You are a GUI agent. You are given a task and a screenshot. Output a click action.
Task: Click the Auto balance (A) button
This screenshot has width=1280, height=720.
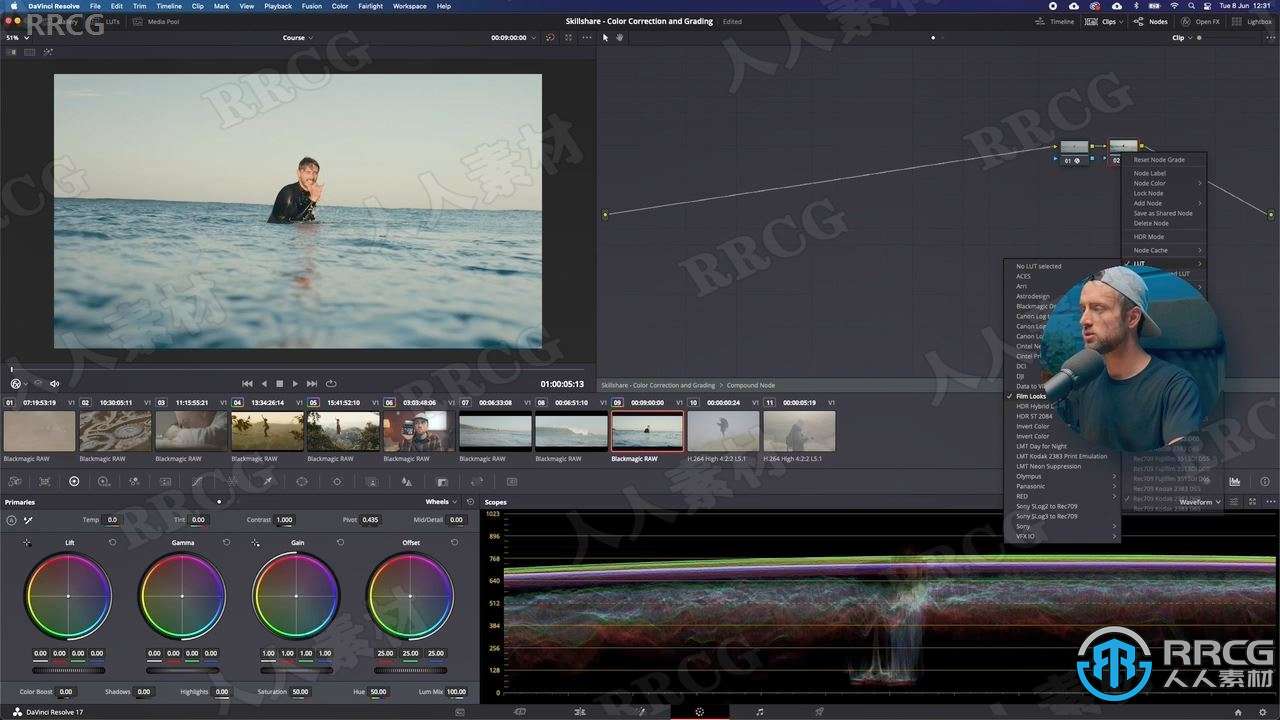point(11,520)
